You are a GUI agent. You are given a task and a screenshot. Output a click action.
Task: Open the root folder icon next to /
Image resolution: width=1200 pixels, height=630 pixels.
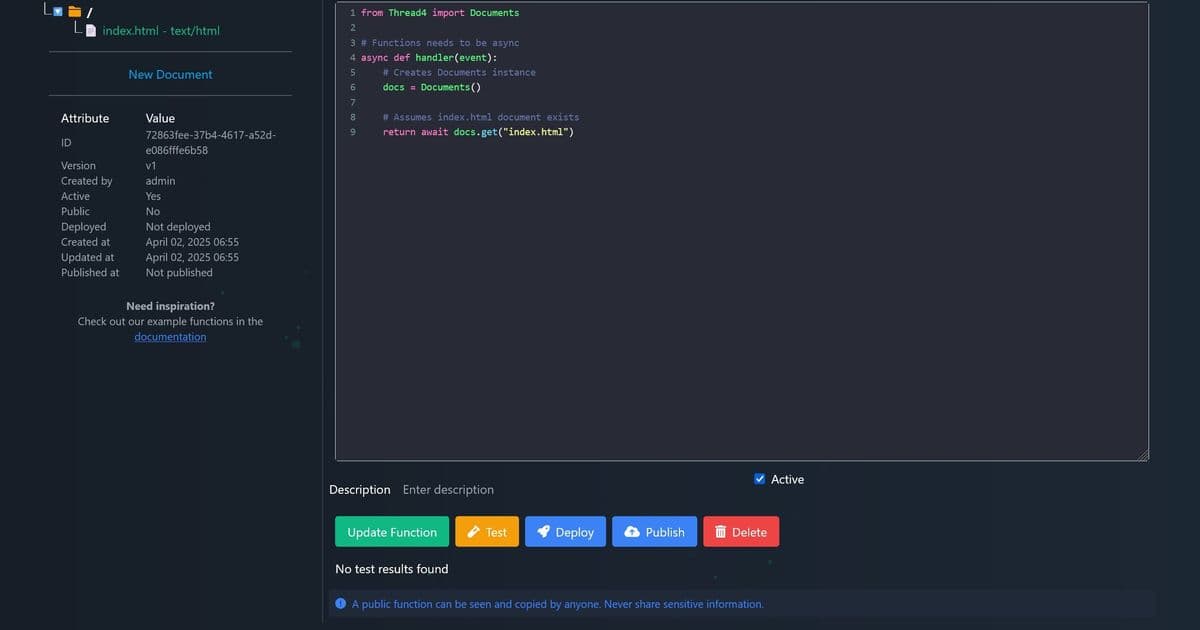(x=74, y=13)
